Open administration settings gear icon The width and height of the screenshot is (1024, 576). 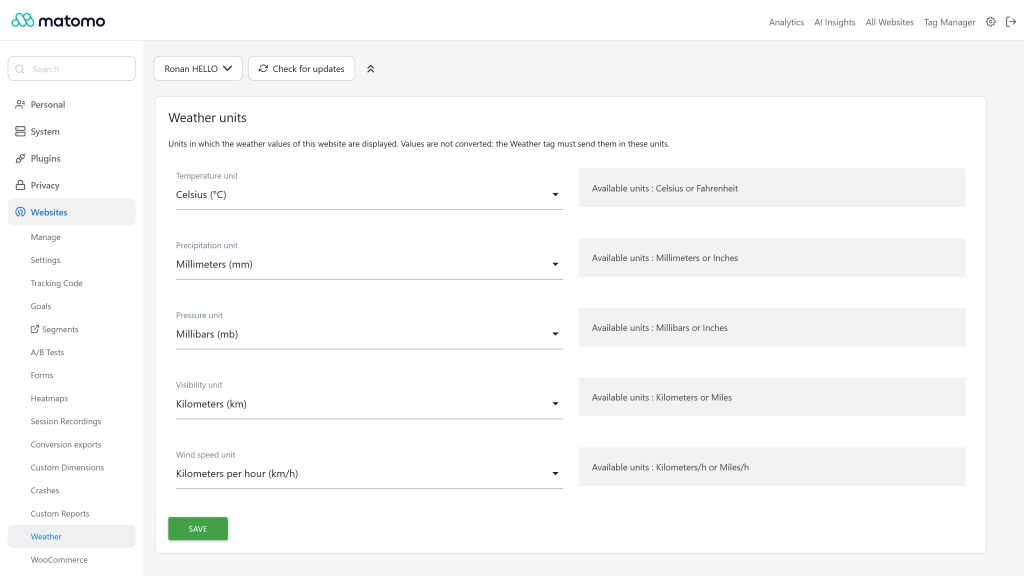(991, 22)
